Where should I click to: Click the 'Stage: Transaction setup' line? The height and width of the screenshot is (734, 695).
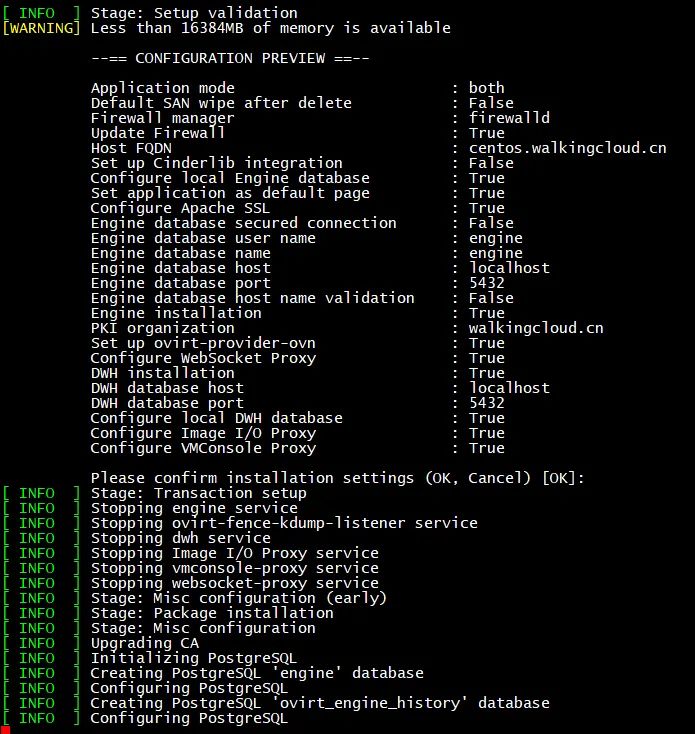[198, 493]
